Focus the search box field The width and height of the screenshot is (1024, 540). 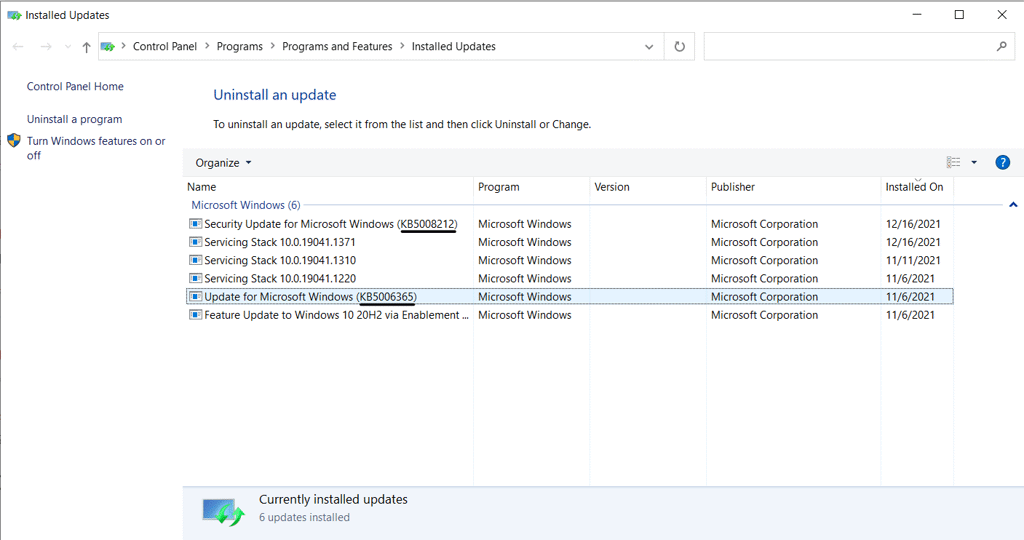[849, 46]
